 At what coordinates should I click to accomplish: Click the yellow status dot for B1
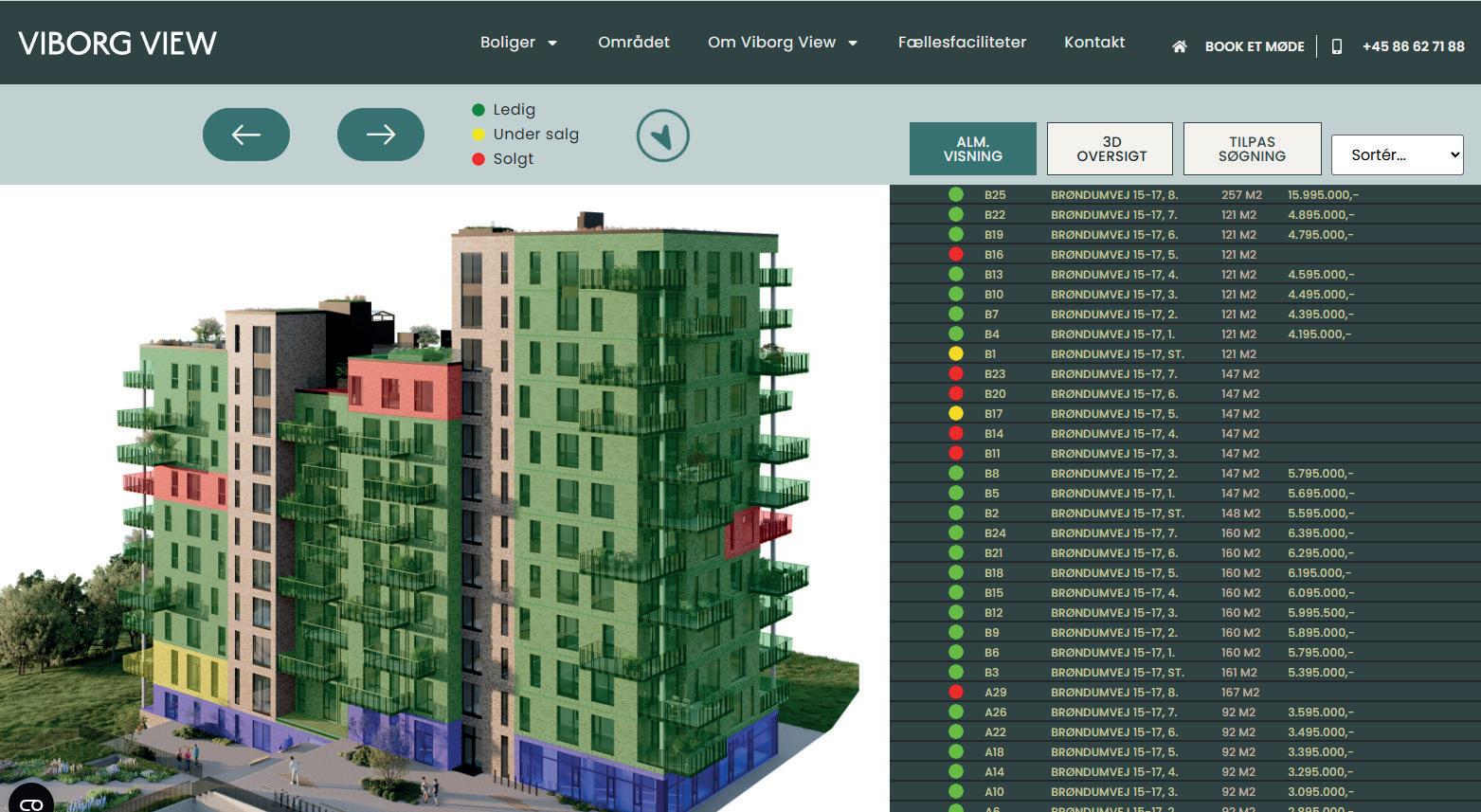tap(956, 353)
